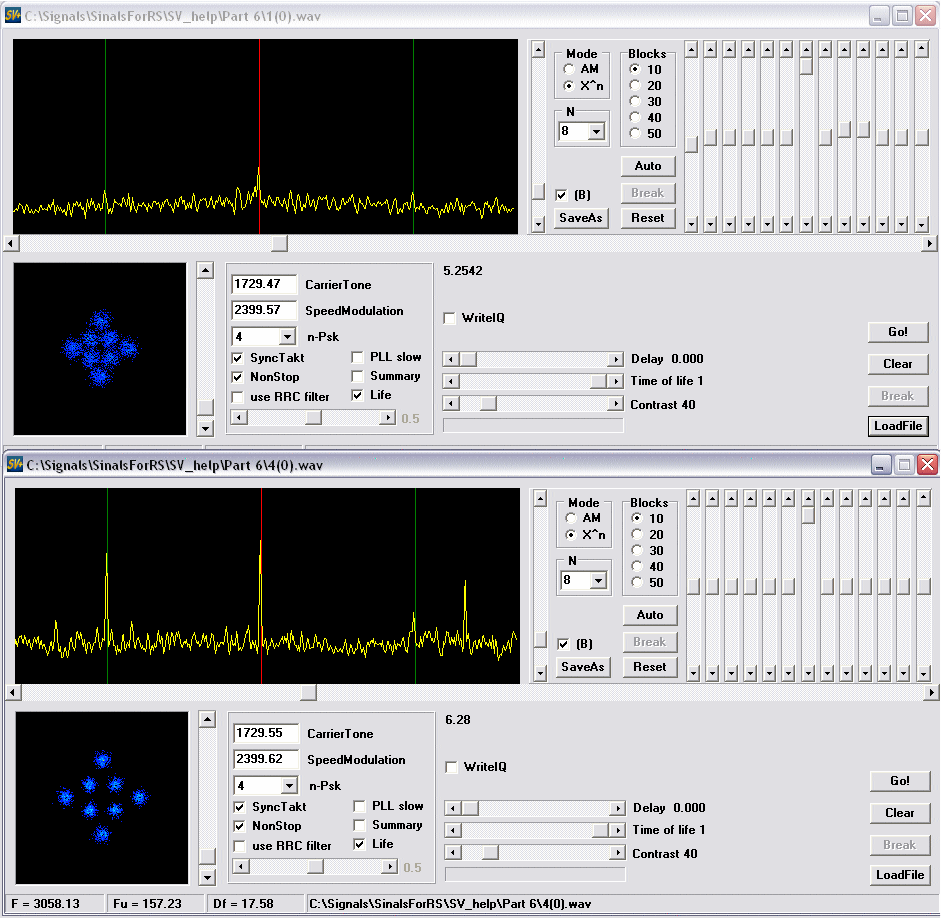The image size is (941, 918).
Task: Select 30 blocks in the 4(0).wav window
Action: [636, 551]
